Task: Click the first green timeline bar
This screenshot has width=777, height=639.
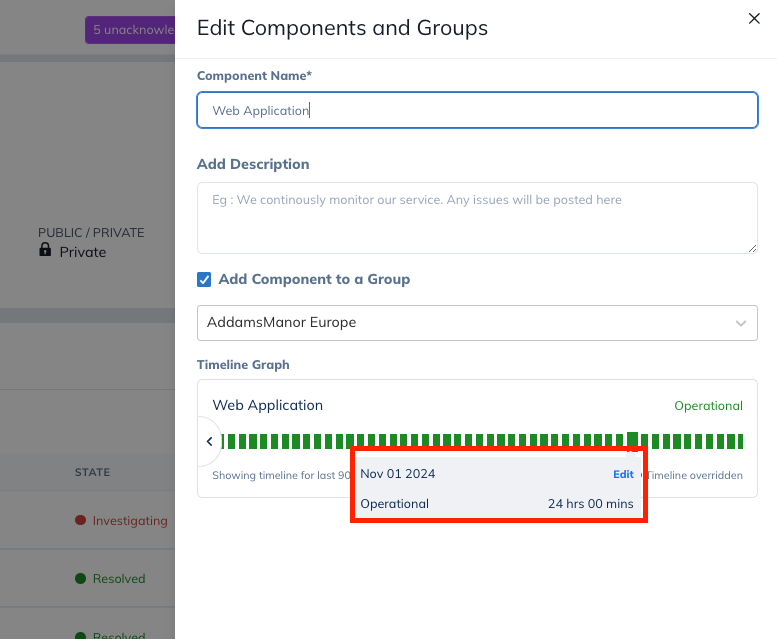Action: pos(225,442)
